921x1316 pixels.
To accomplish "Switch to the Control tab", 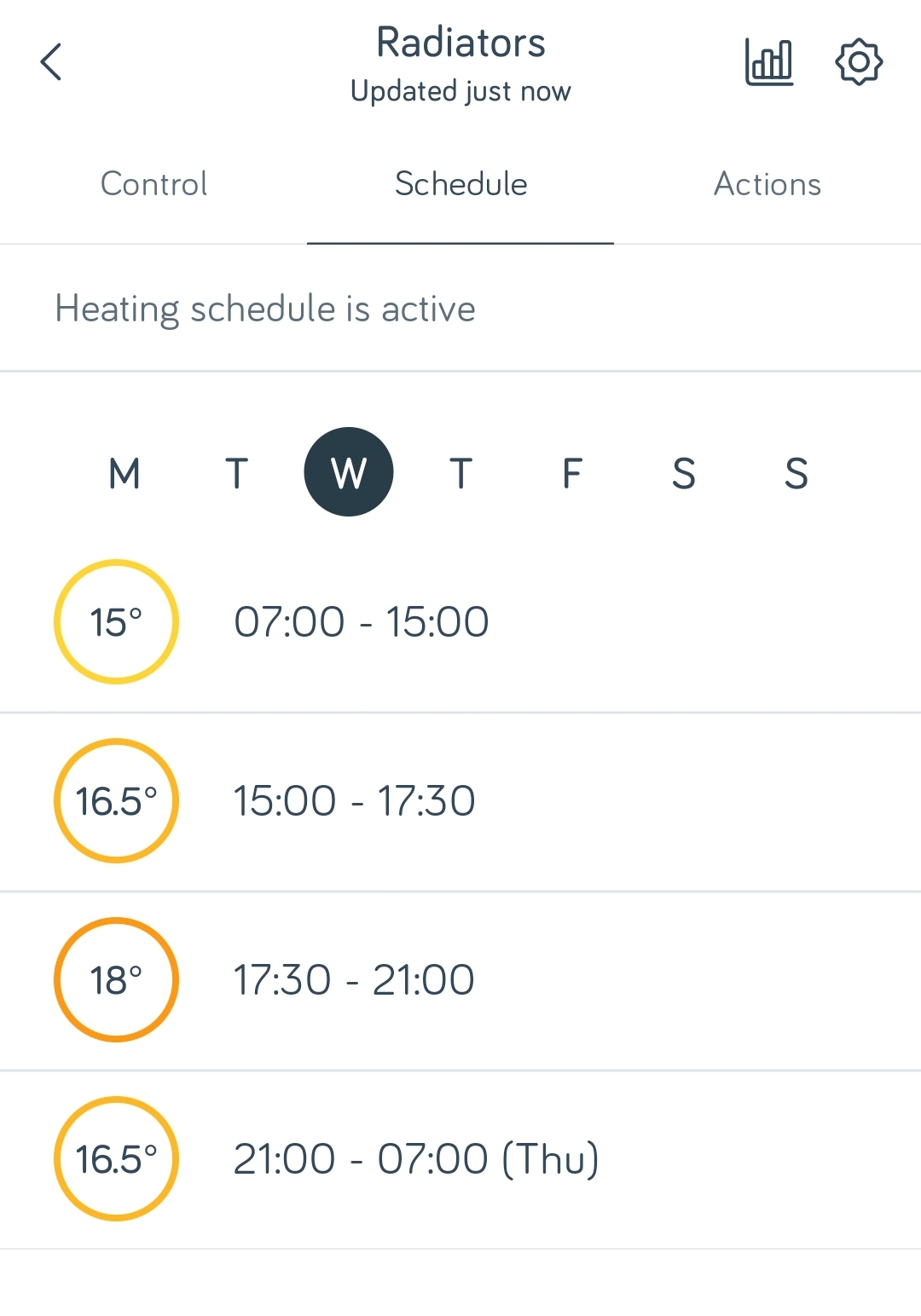I will (x=153, y=184).
